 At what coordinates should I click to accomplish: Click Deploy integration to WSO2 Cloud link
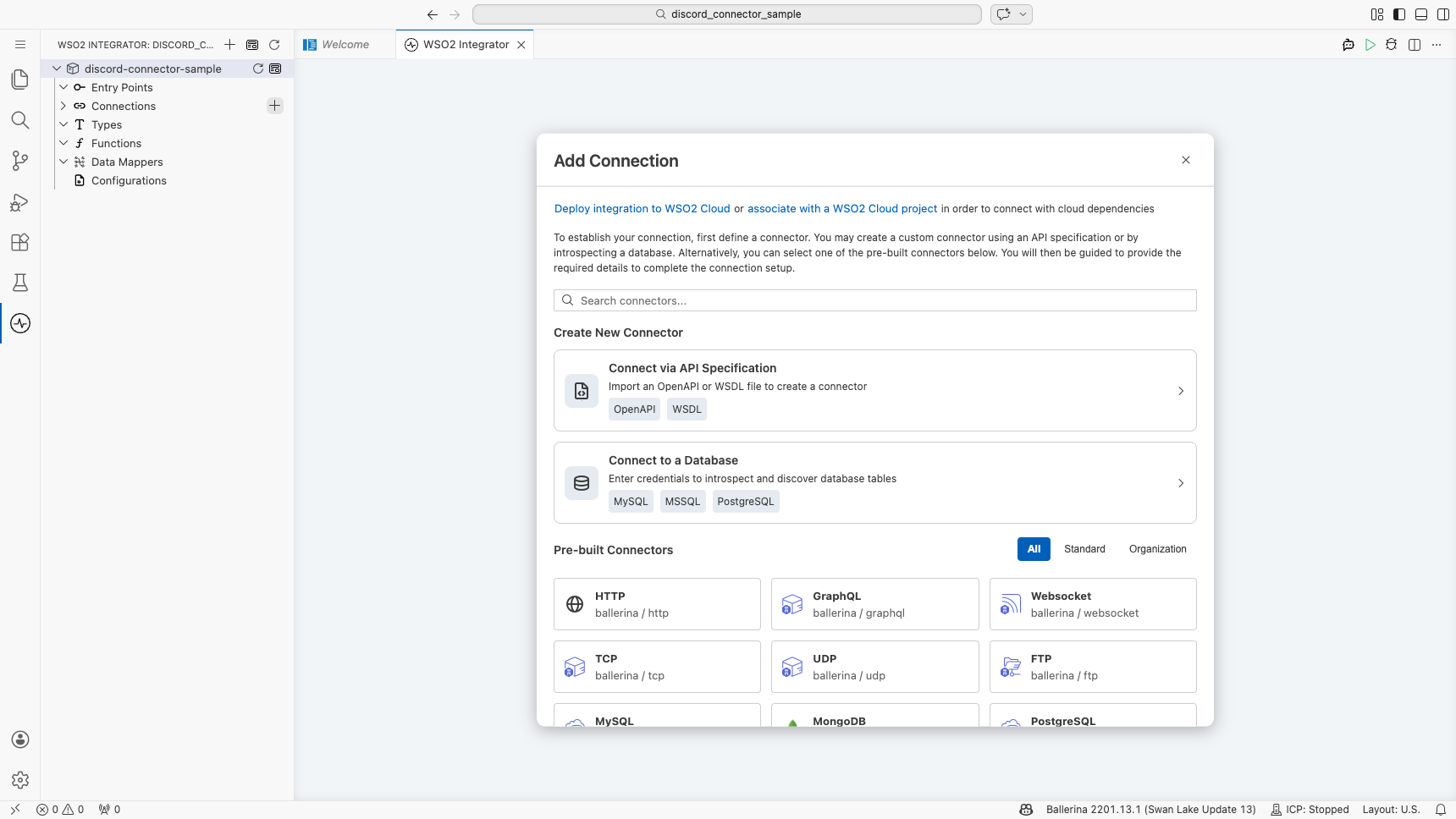click(x=642, y=209)
